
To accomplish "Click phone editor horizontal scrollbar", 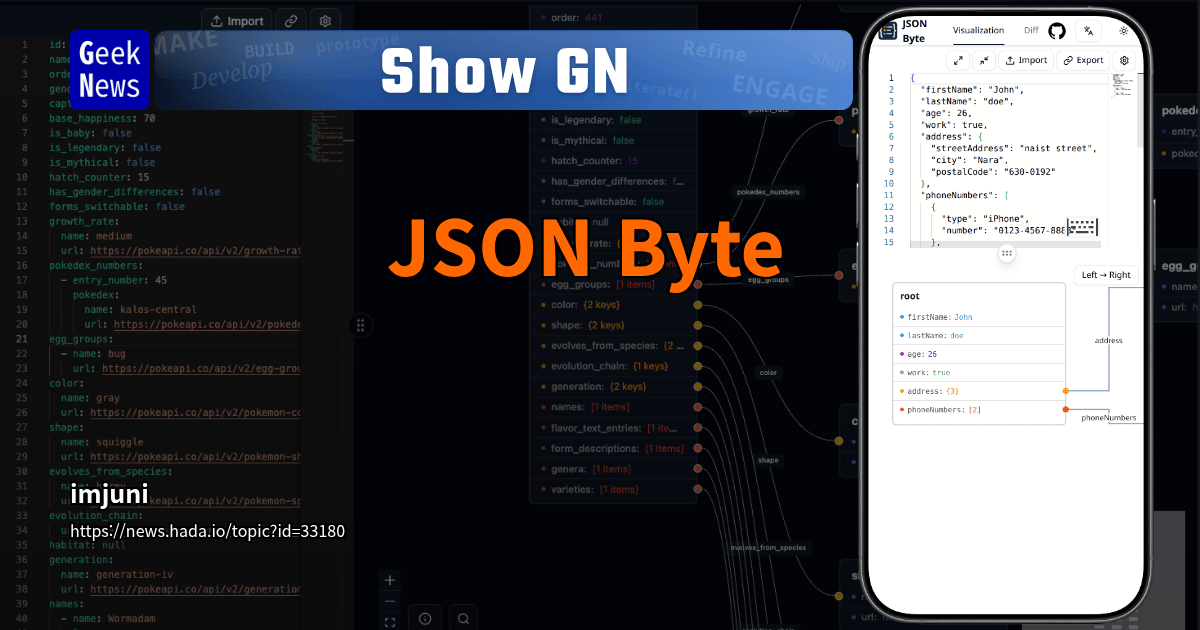I will pyautogui.click(x=1005, y=244).
